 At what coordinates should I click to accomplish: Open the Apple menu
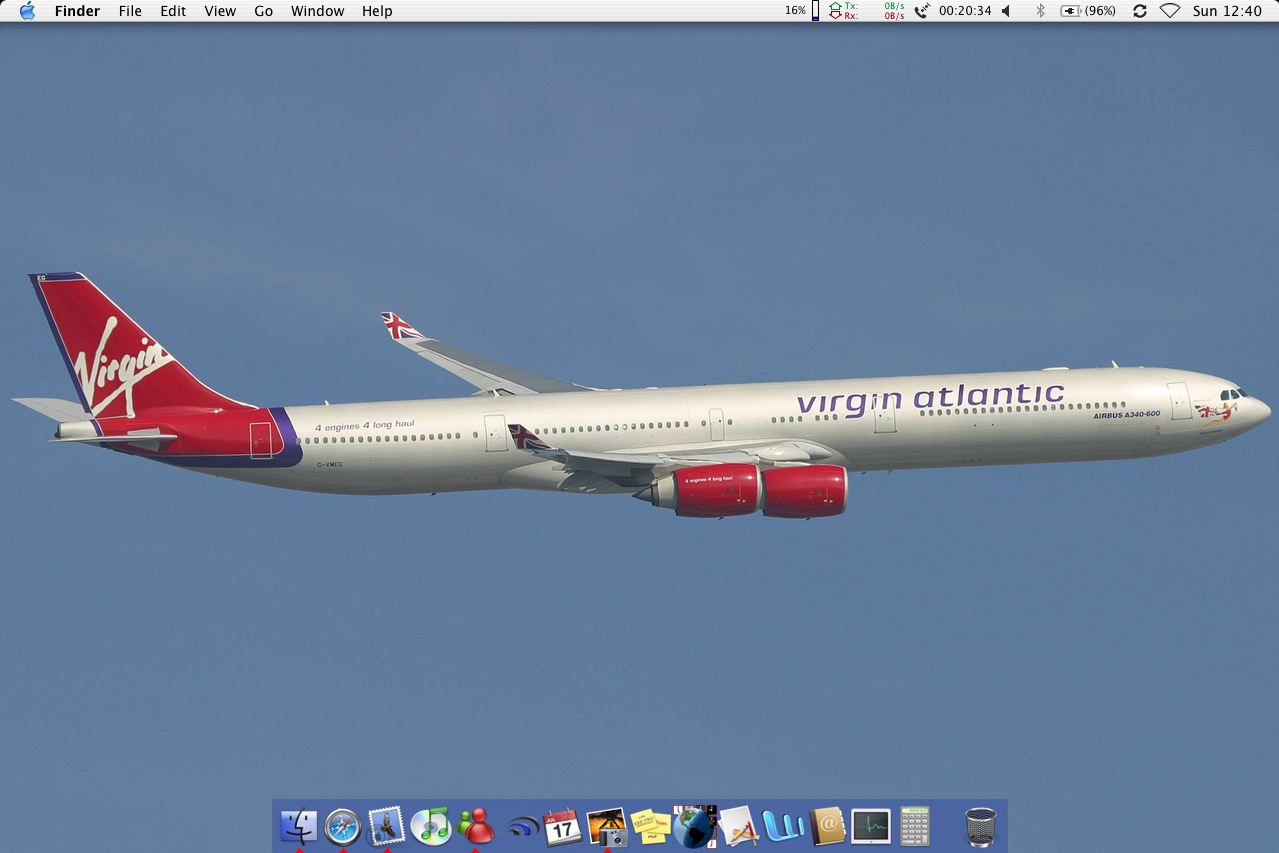(x=27, y=11)
